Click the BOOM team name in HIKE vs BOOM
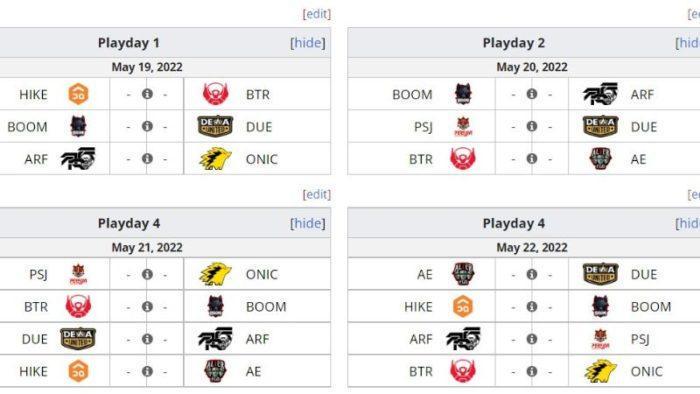The width and height of the screenshot is (700, 394). pyautogui.click(x=651, y=307)
